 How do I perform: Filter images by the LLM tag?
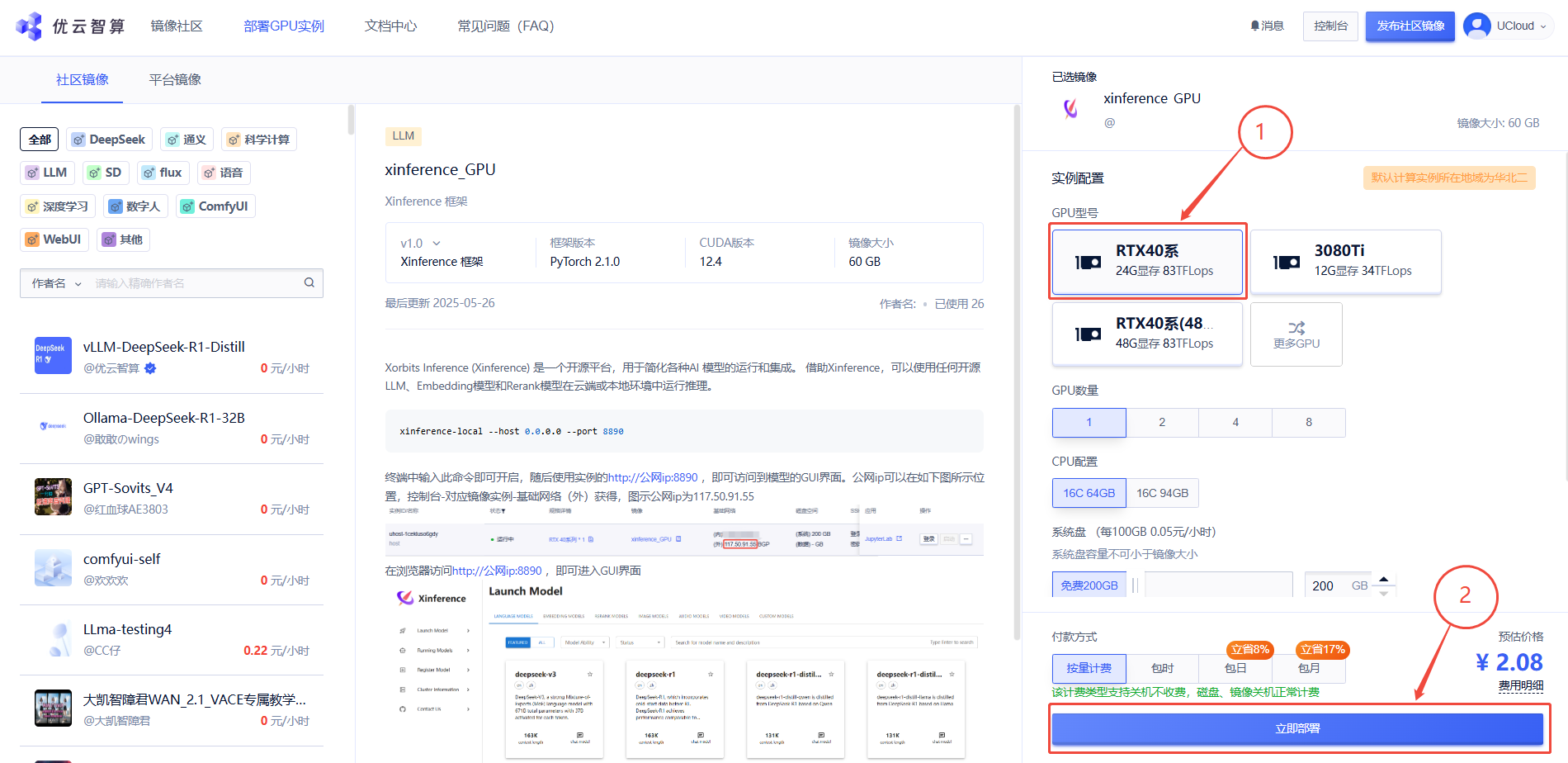[47, 173]
